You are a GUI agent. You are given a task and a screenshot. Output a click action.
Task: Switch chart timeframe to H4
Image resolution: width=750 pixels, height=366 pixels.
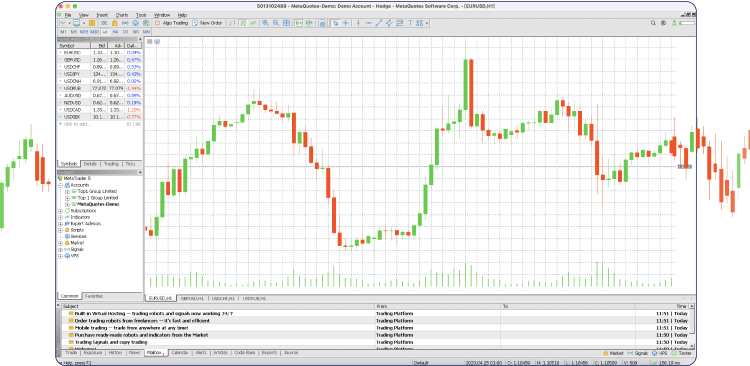click(x=115, y=31)
